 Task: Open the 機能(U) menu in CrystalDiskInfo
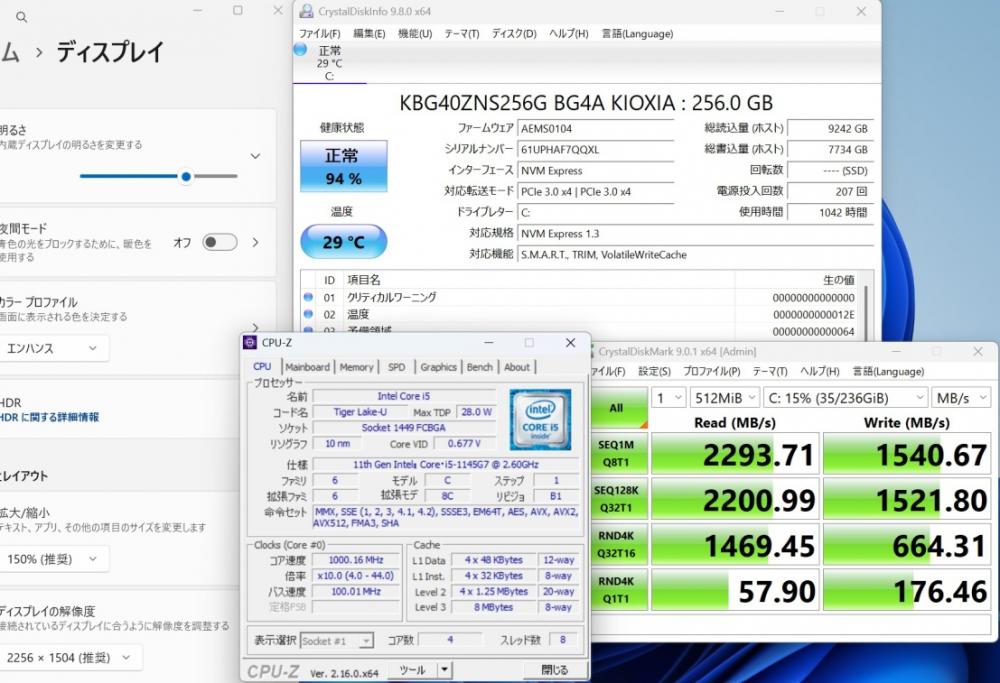[x=415, y=33]
